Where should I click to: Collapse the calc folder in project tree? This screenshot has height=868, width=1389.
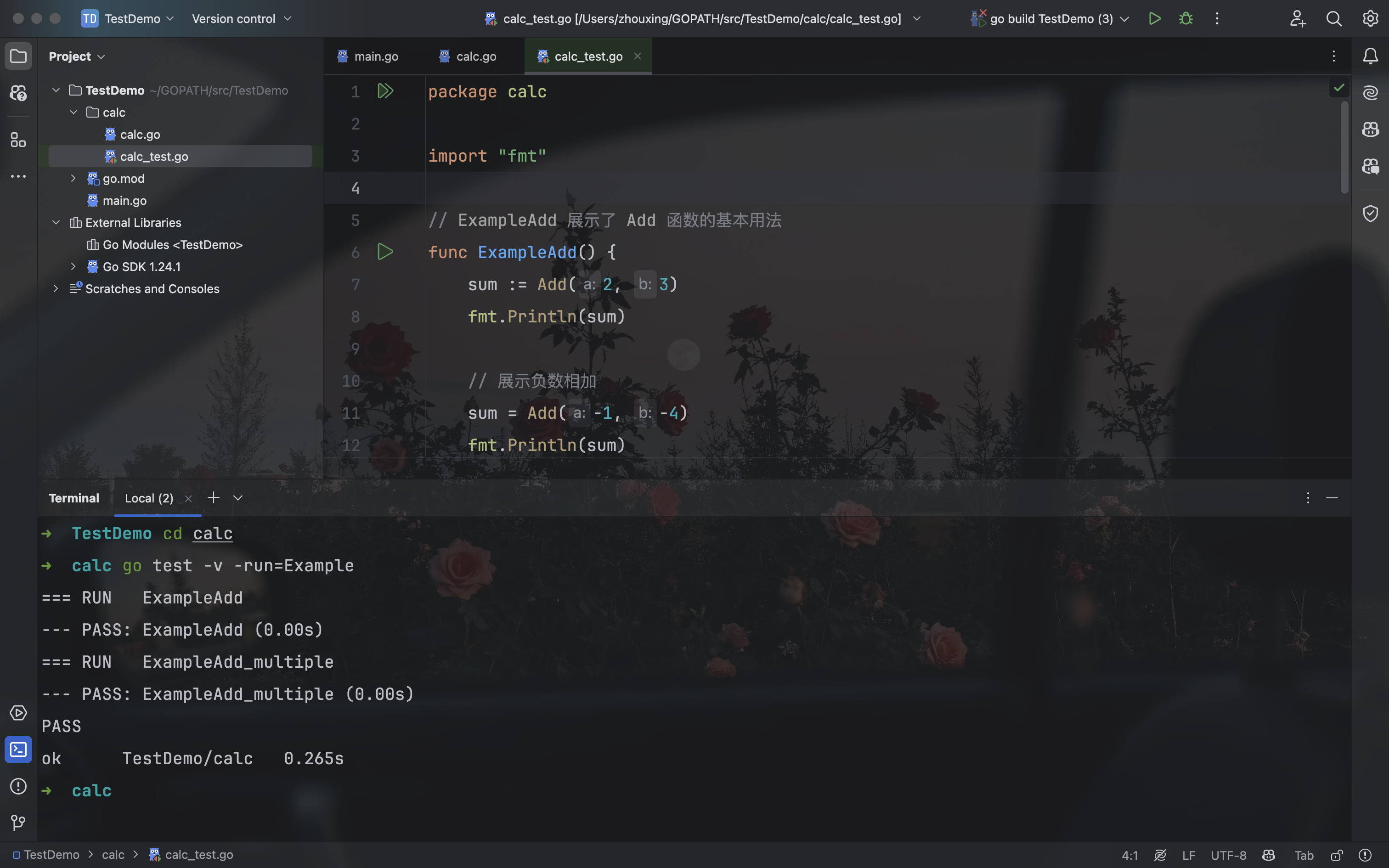click(x=73, y=113)
